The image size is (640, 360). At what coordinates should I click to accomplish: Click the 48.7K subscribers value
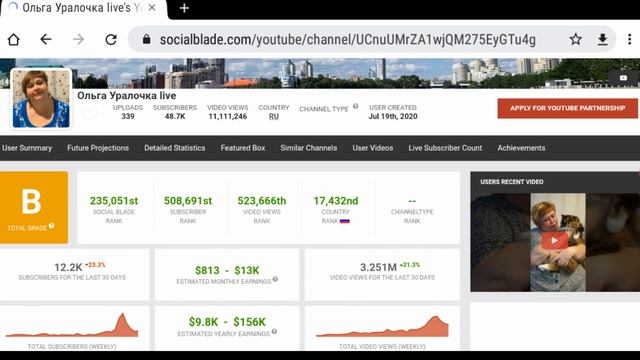click(x=175, y=116)
